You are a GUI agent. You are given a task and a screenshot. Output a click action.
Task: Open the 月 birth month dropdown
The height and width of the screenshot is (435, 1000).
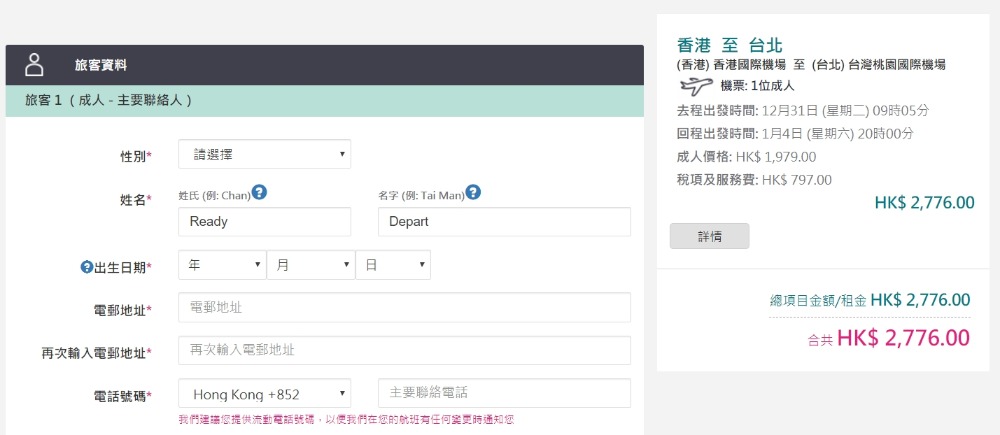point(310,265)
